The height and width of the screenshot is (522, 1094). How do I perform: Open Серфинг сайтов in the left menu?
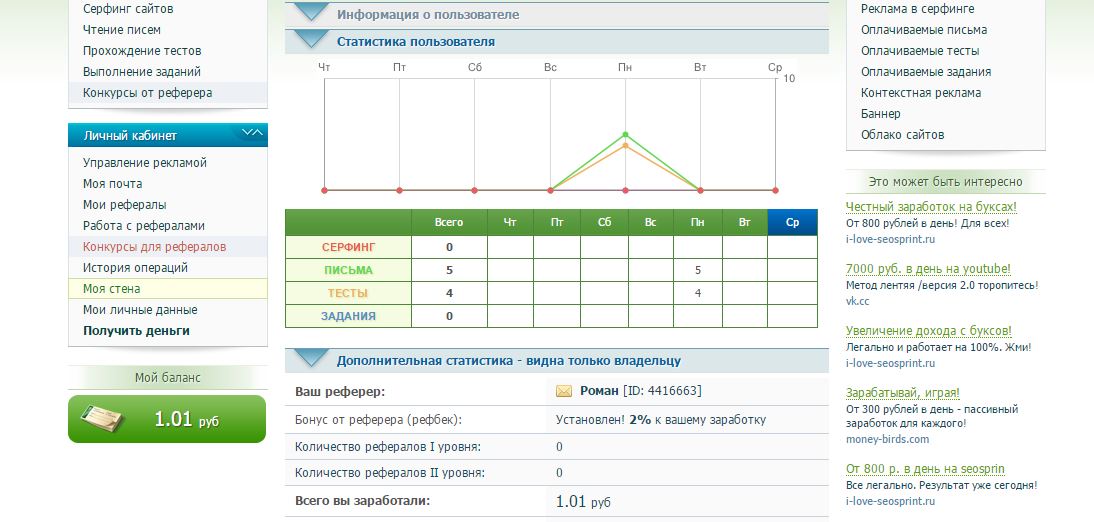click(128, 9)
